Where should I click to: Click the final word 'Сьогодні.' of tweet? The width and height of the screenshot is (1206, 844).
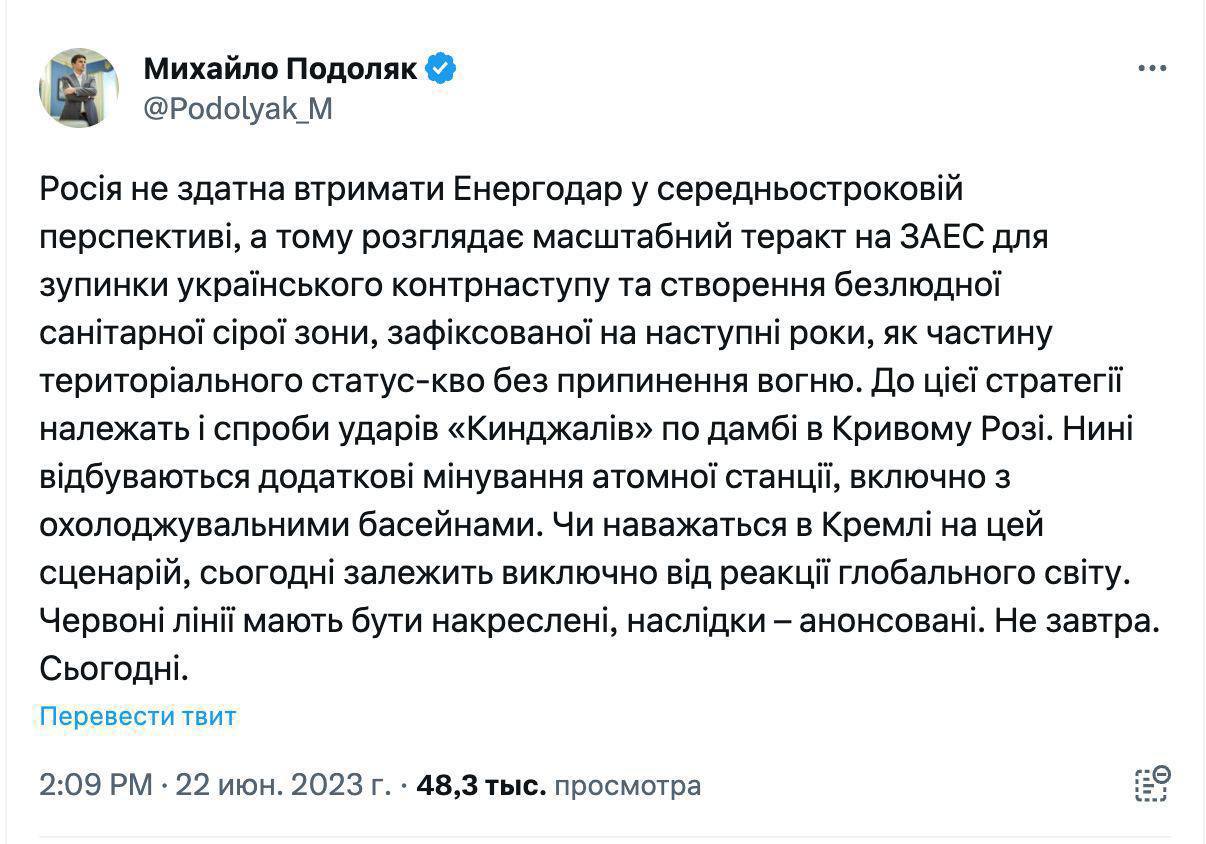pos(114,668)
